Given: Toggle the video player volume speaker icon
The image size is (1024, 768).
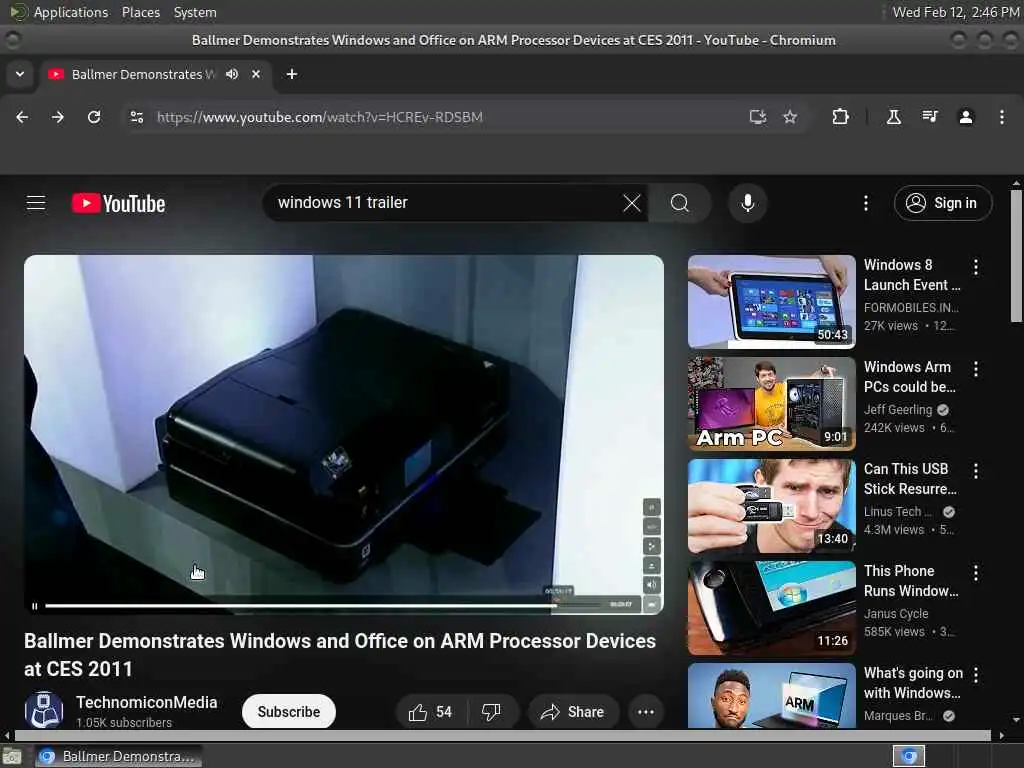Looking at the screenshot, I should [652, 584].
